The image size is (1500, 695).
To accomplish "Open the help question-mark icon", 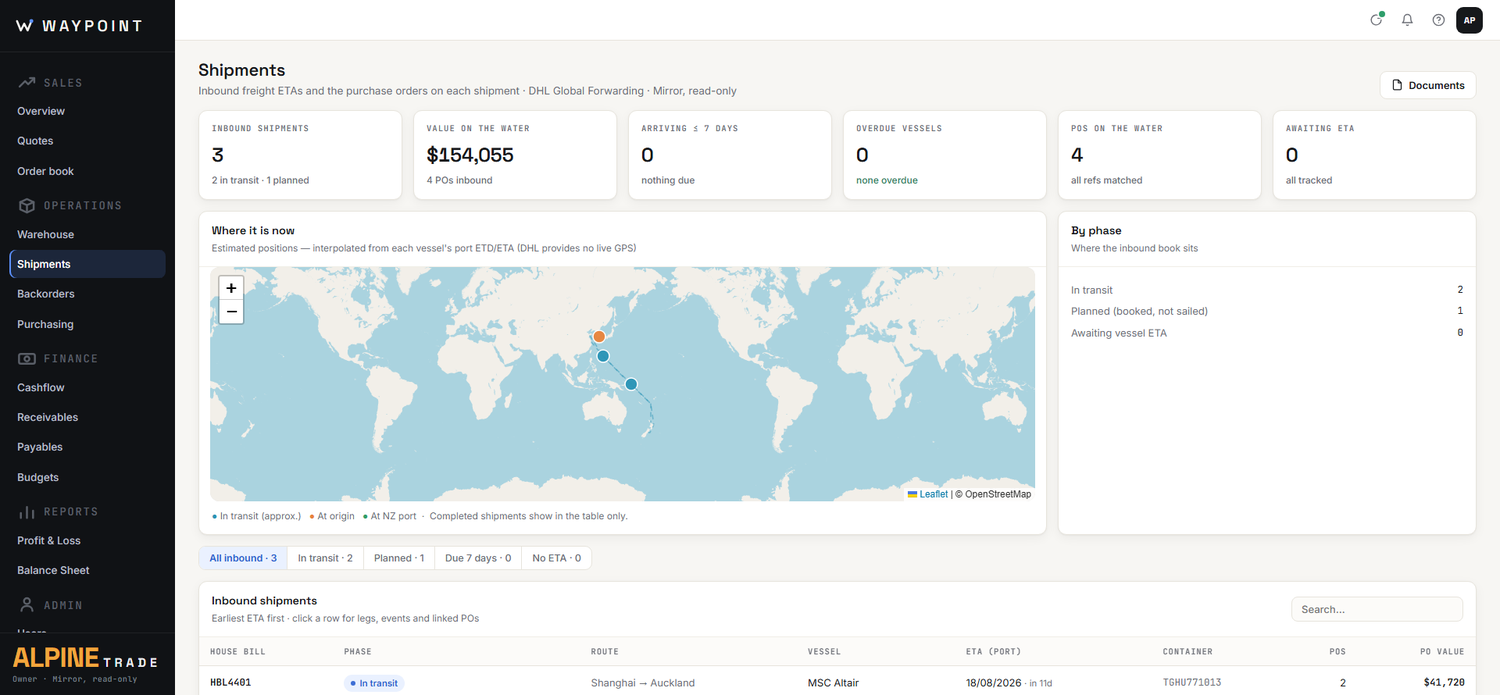I will (1438, 20).
